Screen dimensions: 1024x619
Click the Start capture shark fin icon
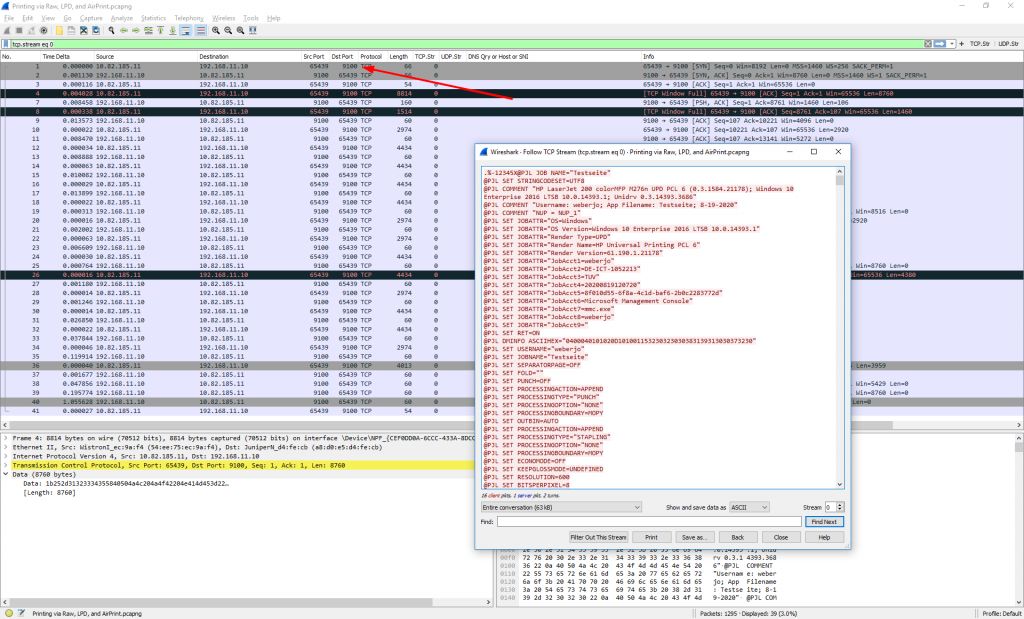[7, 31]
